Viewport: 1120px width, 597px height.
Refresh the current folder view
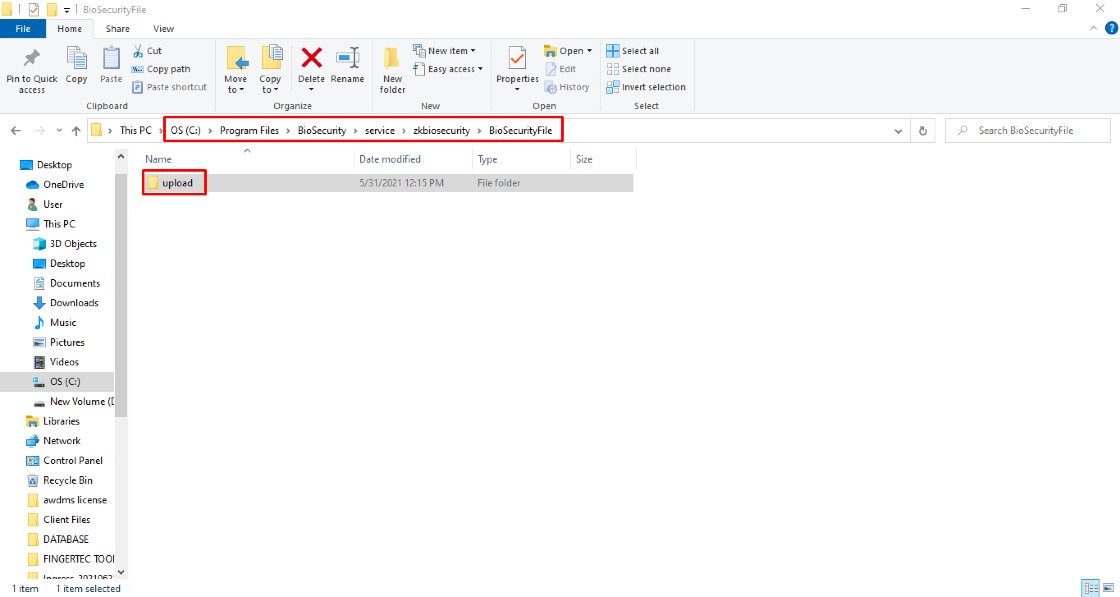click(923, 131)
